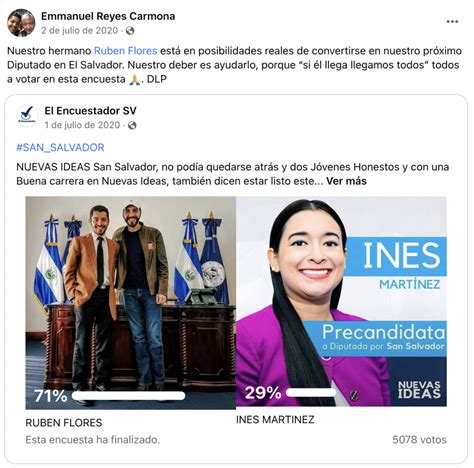The width and height of the screenshot is (474, 468).
Task: Open the 1 de julio de 2020 timestamp
Action: coord(82,125)
